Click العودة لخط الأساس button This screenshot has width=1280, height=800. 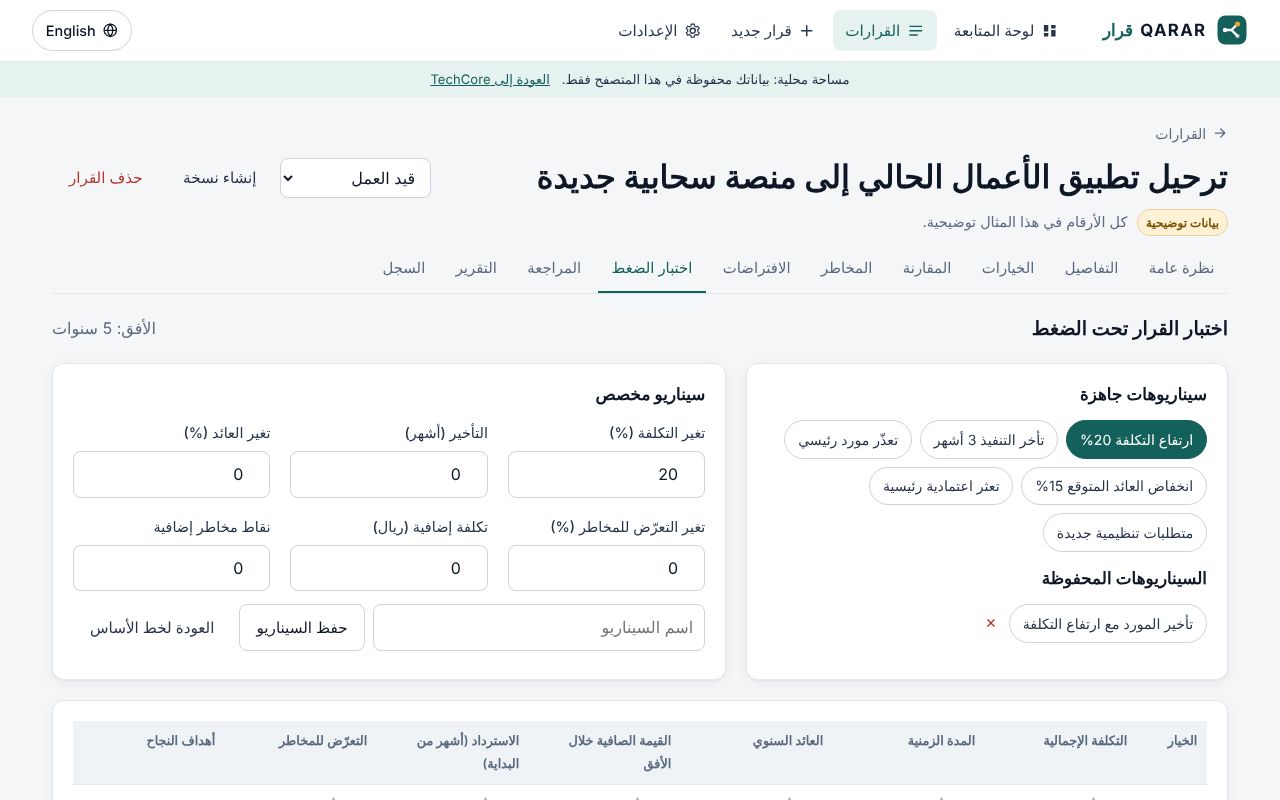tap(152, 627)
